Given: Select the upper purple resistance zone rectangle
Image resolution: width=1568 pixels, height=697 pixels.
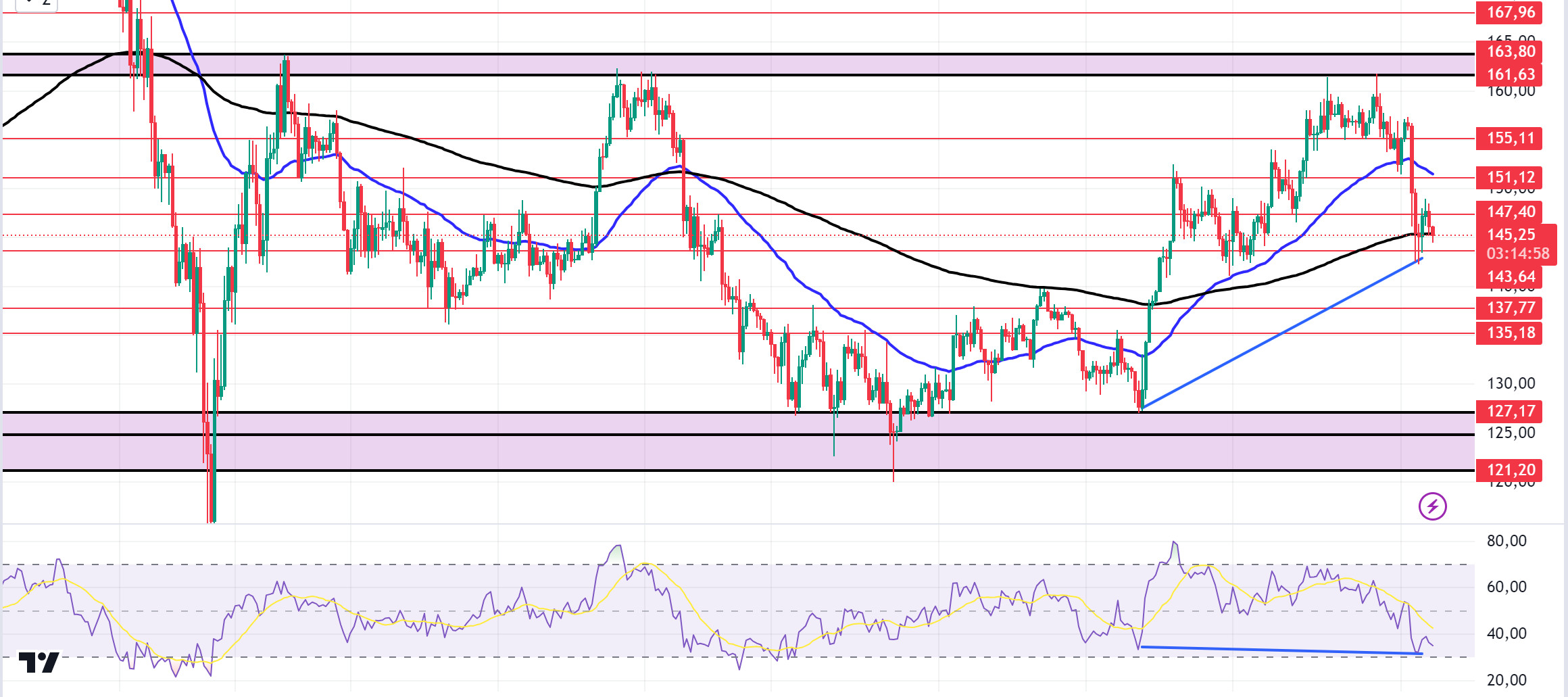Looking at the screenshot, I should pyautogui.click(x=738, y=64).
